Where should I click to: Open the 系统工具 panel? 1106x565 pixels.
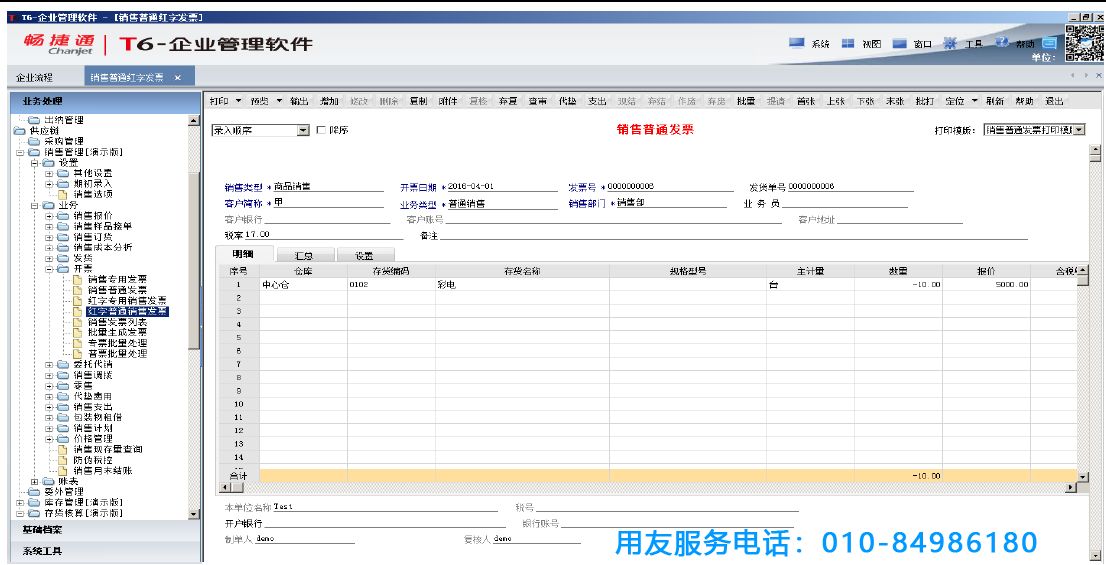104,551
